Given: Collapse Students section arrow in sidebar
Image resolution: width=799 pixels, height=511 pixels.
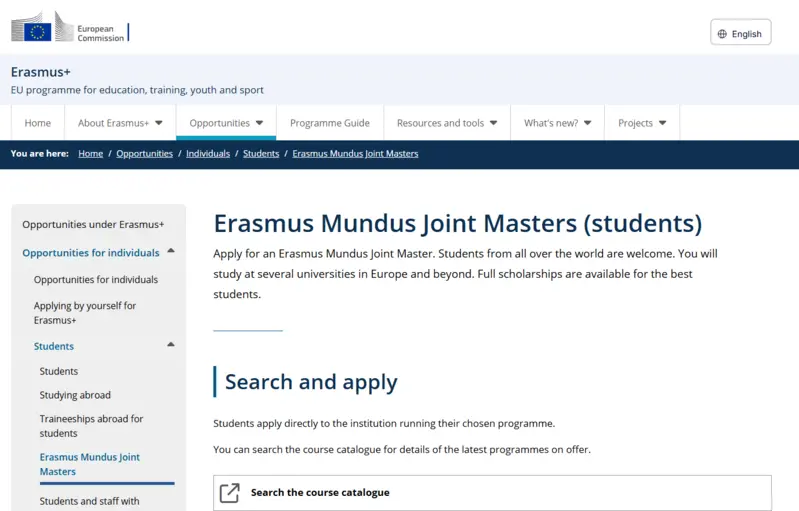Looking at the screenshot, I should (171, 345).
